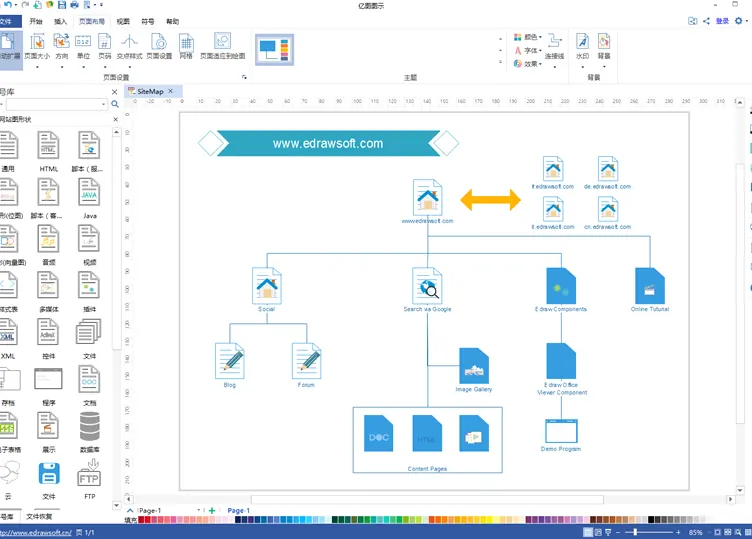Select the 视频 video shape in library
The image size is (752, 539).
point(89,245)
